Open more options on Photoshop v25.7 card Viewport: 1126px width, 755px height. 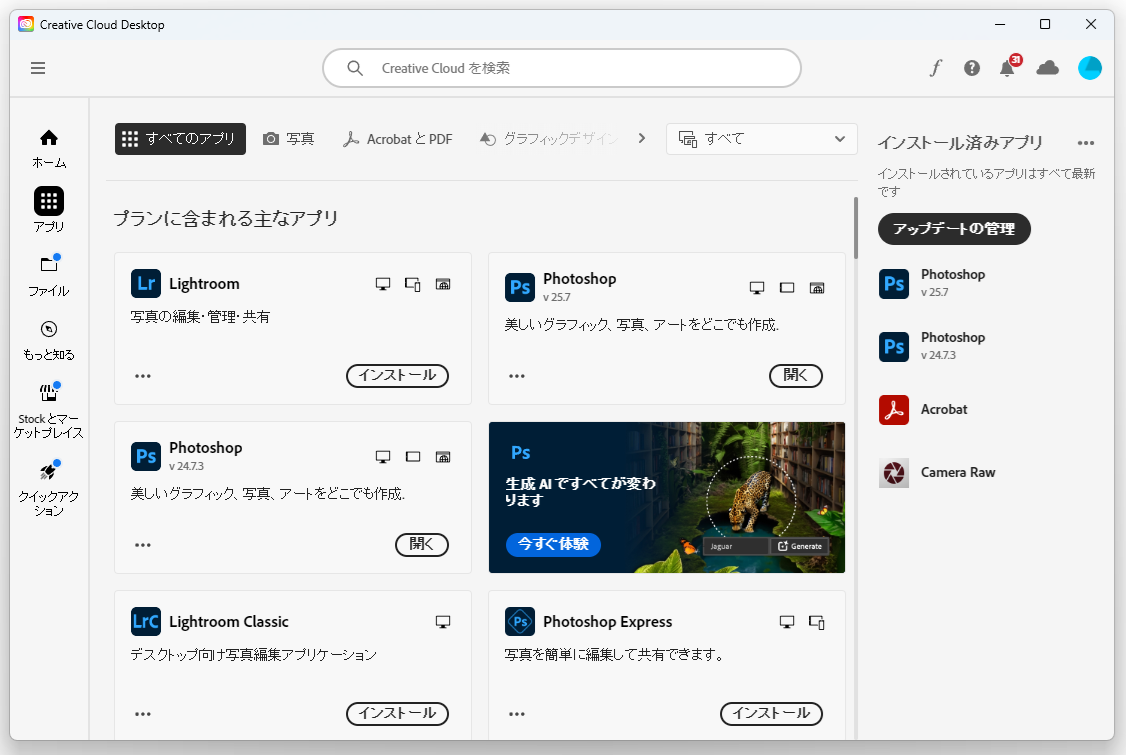coord(517,376)
